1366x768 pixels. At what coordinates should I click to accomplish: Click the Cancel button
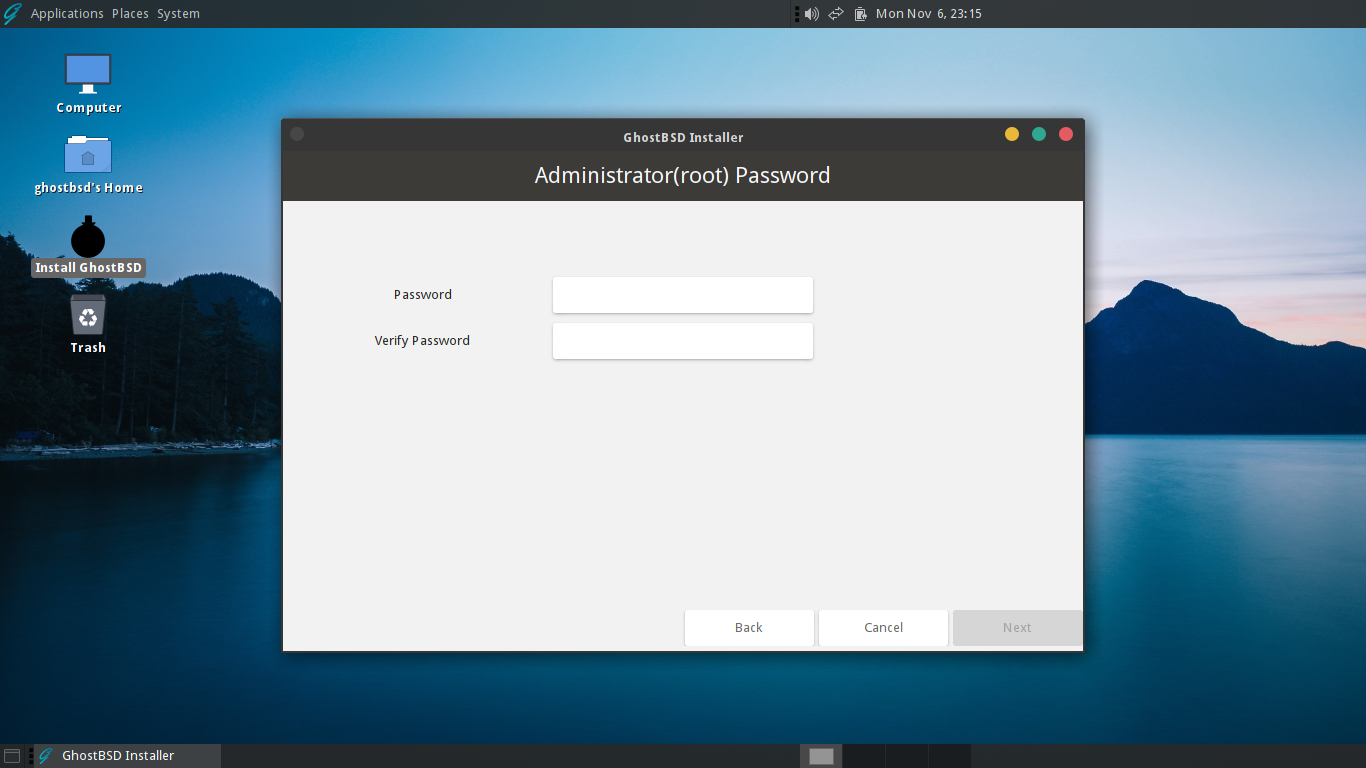point(883,628)
